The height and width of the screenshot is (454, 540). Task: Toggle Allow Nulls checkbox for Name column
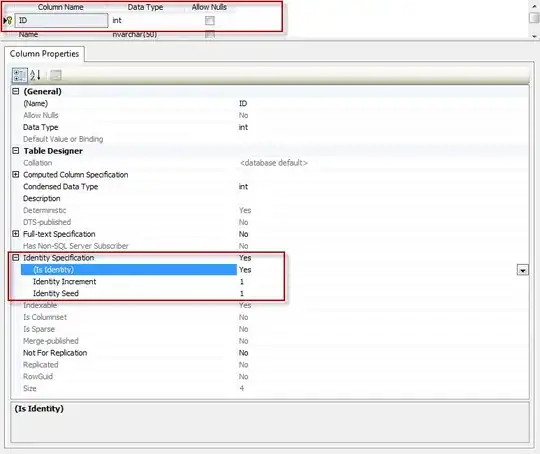pos(209,34)
